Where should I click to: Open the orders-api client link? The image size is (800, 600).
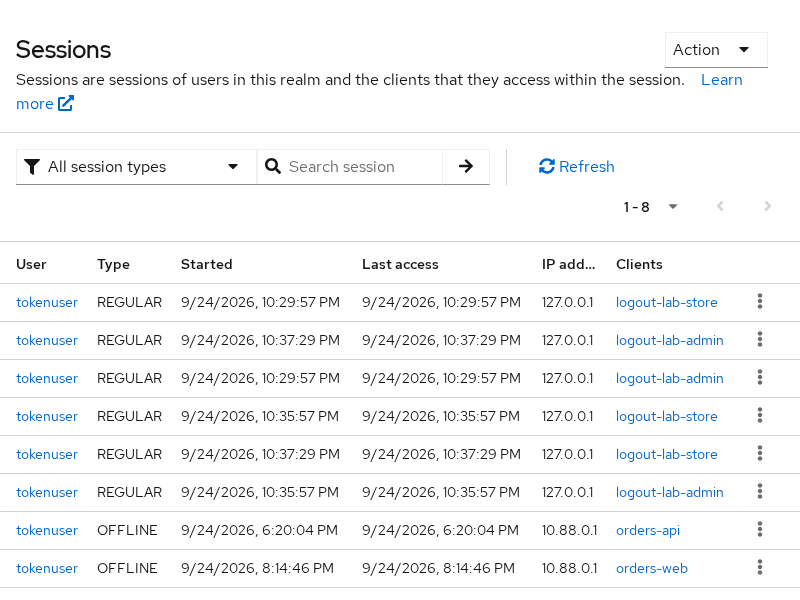point(648,530)
